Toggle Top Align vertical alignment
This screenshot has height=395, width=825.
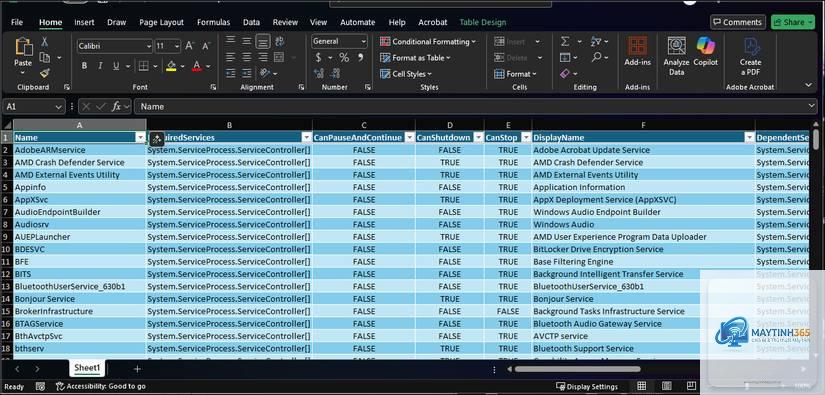[x=230, y=41]
